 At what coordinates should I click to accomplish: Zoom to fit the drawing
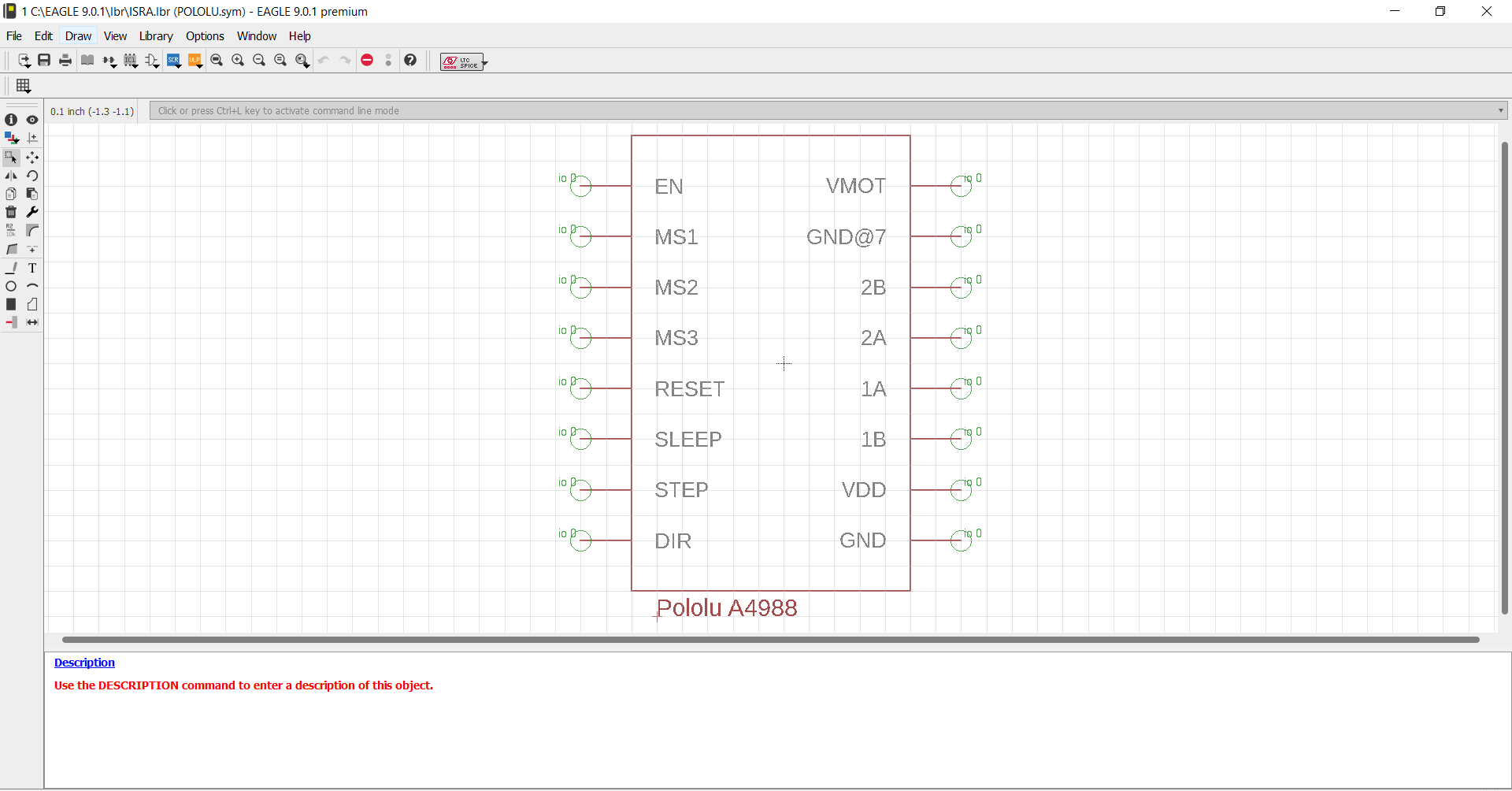coord(217,60)
